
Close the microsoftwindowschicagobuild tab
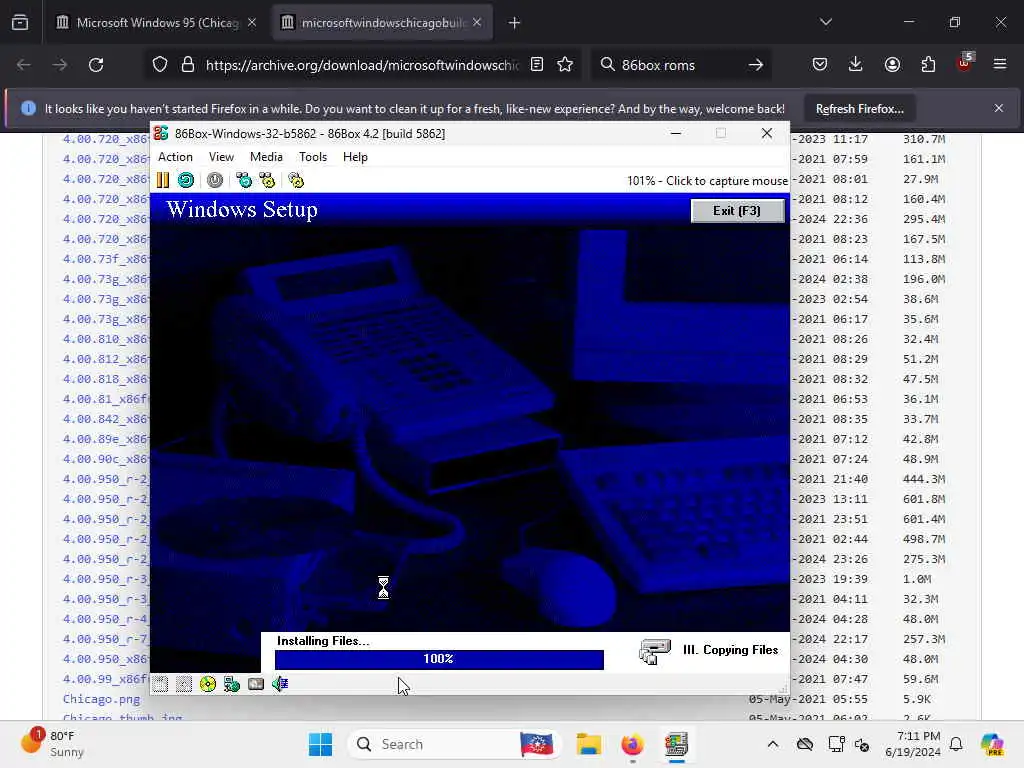pos(477,23)
